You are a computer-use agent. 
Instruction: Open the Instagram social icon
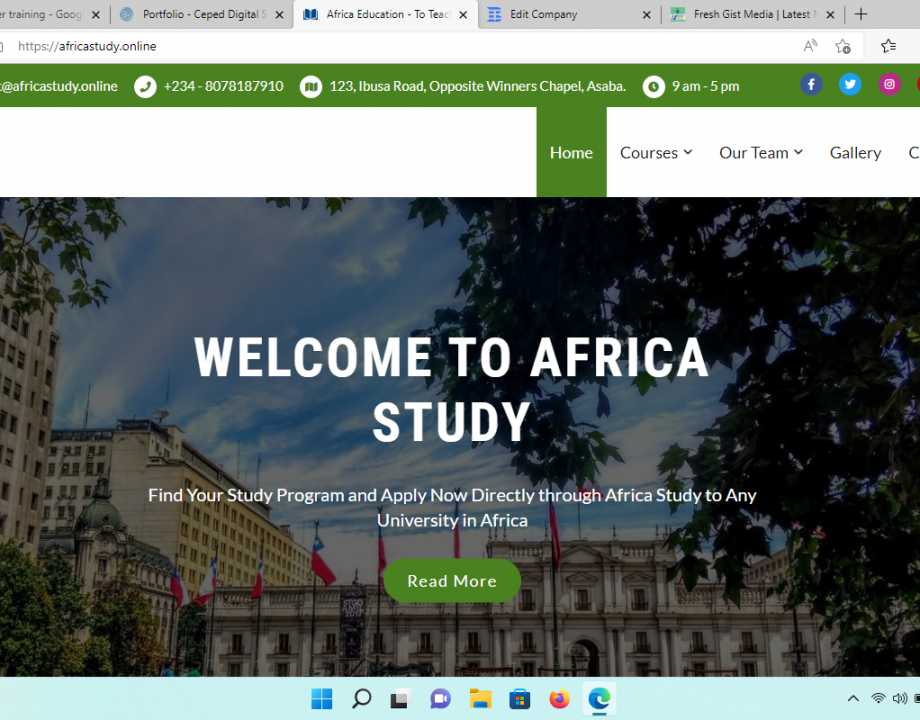tap(889, 84)
